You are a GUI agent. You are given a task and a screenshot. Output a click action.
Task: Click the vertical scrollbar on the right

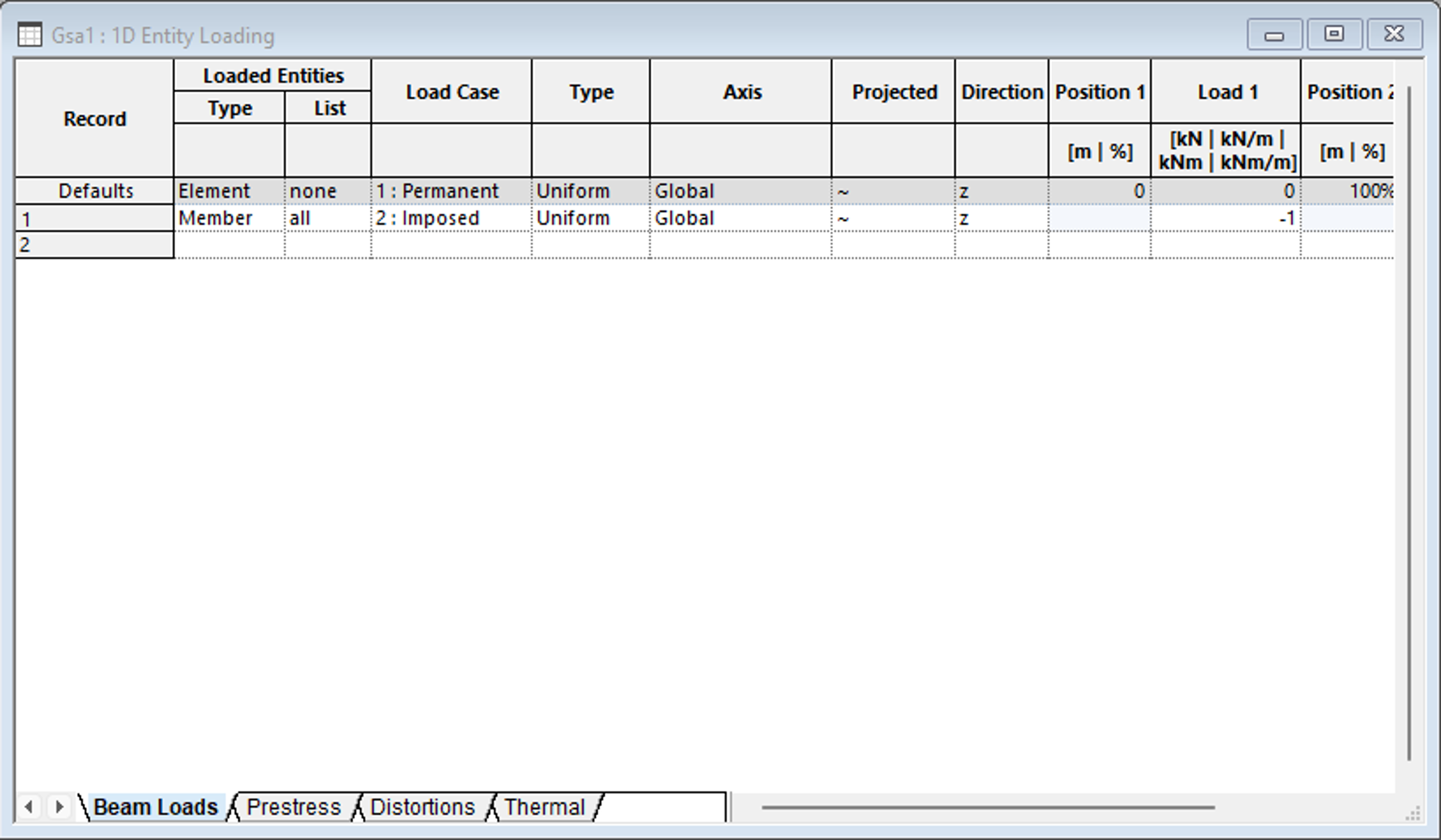tap(1409, 422)
